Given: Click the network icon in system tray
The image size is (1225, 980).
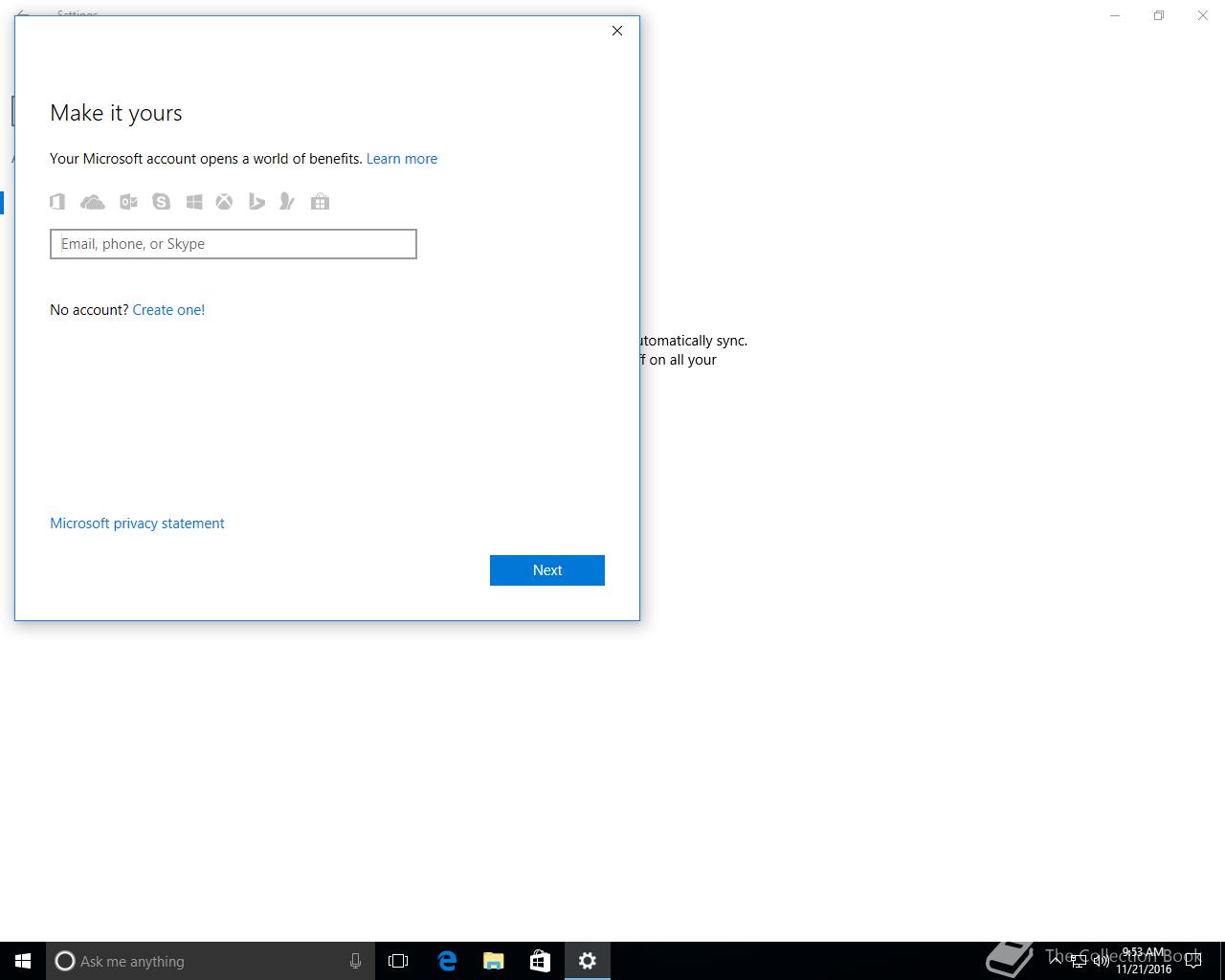Looking at the screenshot, I should pos(1079,962).
